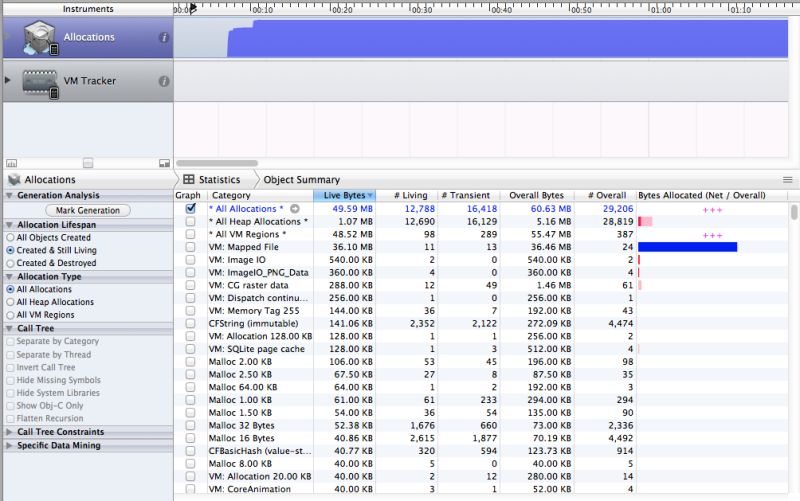Uncheck the All Allocations graph checkbox
Screen dimensions: 800x501
tap(191, 208)
